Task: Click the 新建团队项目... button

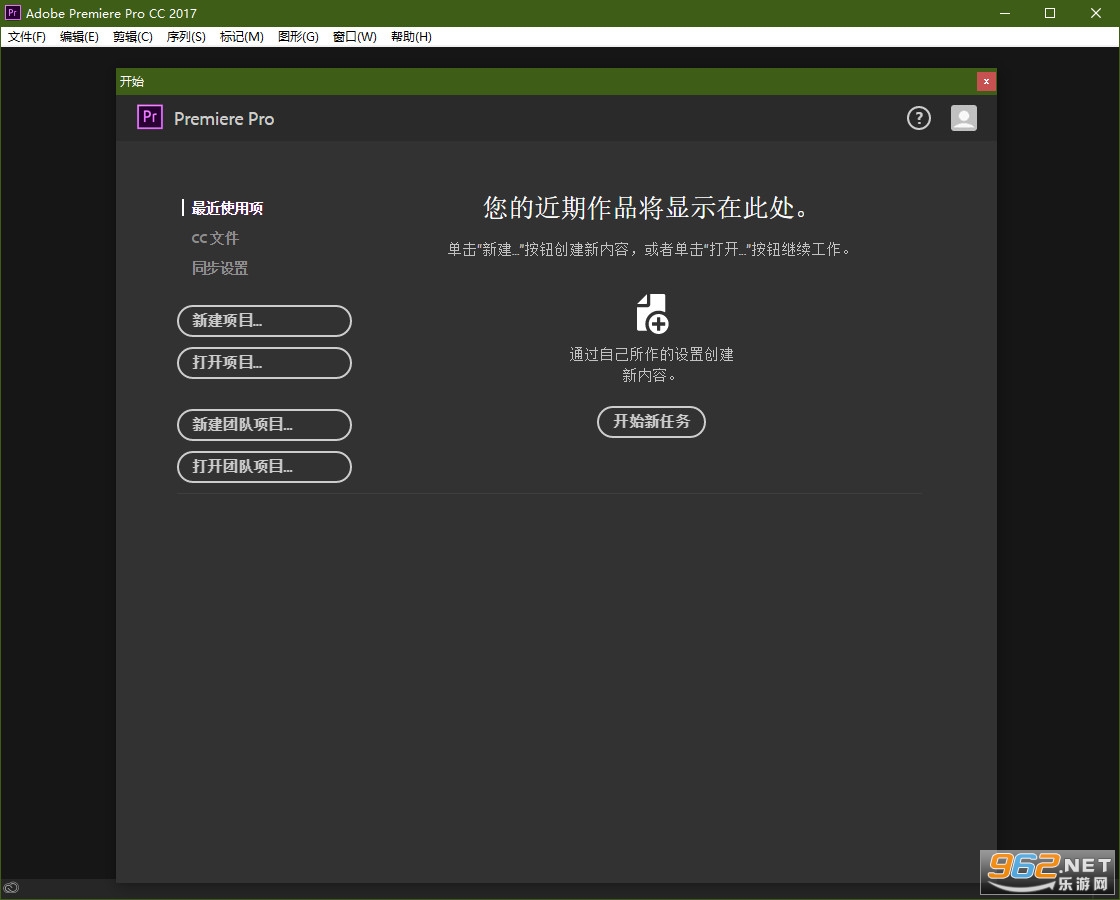Action: 264,425
